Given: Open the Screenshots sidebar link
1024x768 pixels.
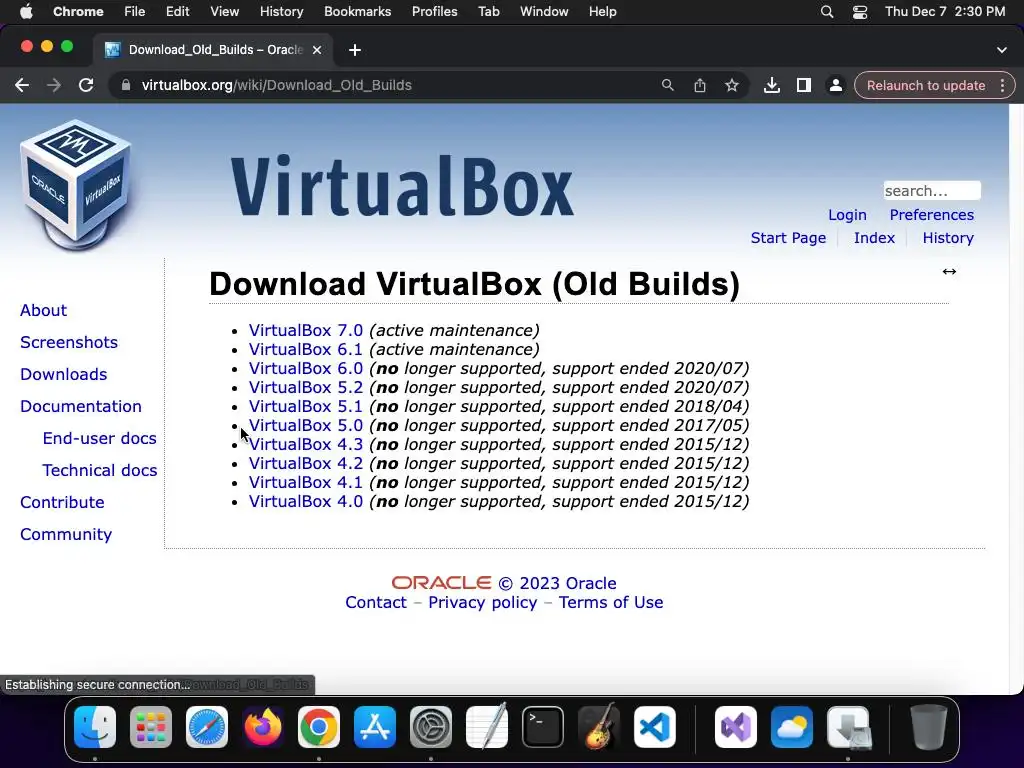Looking at the screenshot, I should click(x=69, y=342).
